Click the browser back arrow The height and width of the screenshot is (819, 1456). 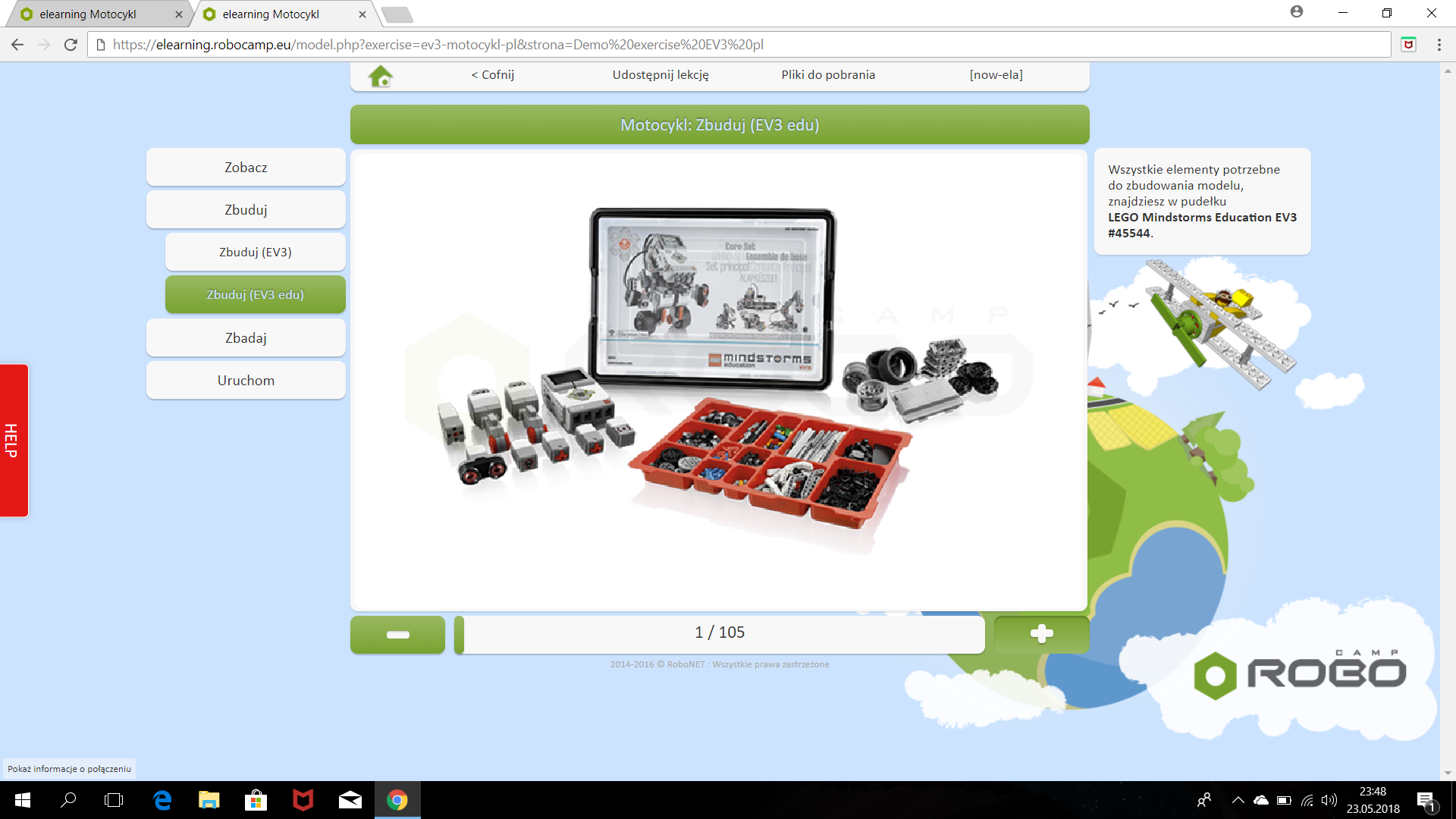coord(17,45)
